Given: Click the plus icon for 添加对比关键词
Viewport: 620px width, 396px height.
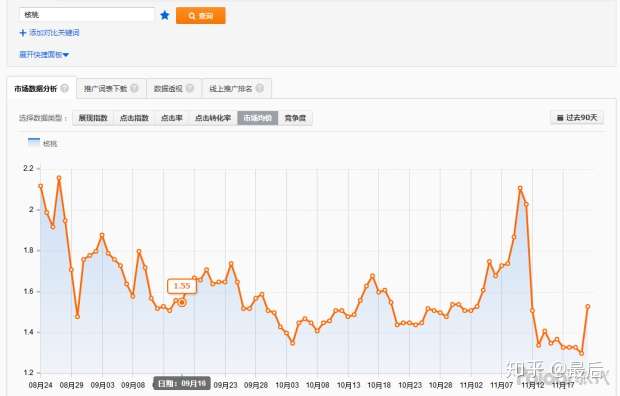Looking at the screenshot, I should point(23,33).
